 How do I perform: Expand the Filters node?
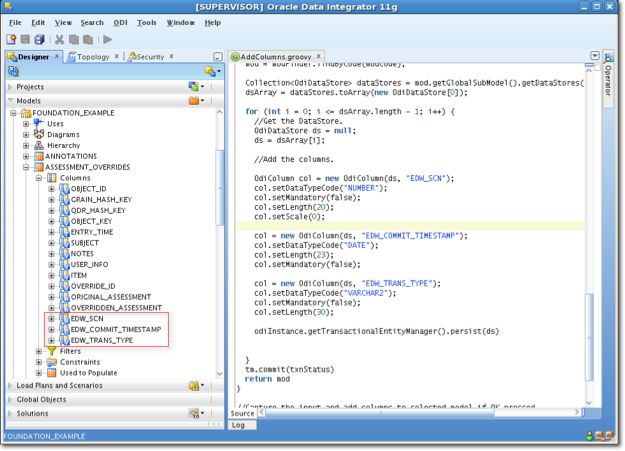coord(39,351)
